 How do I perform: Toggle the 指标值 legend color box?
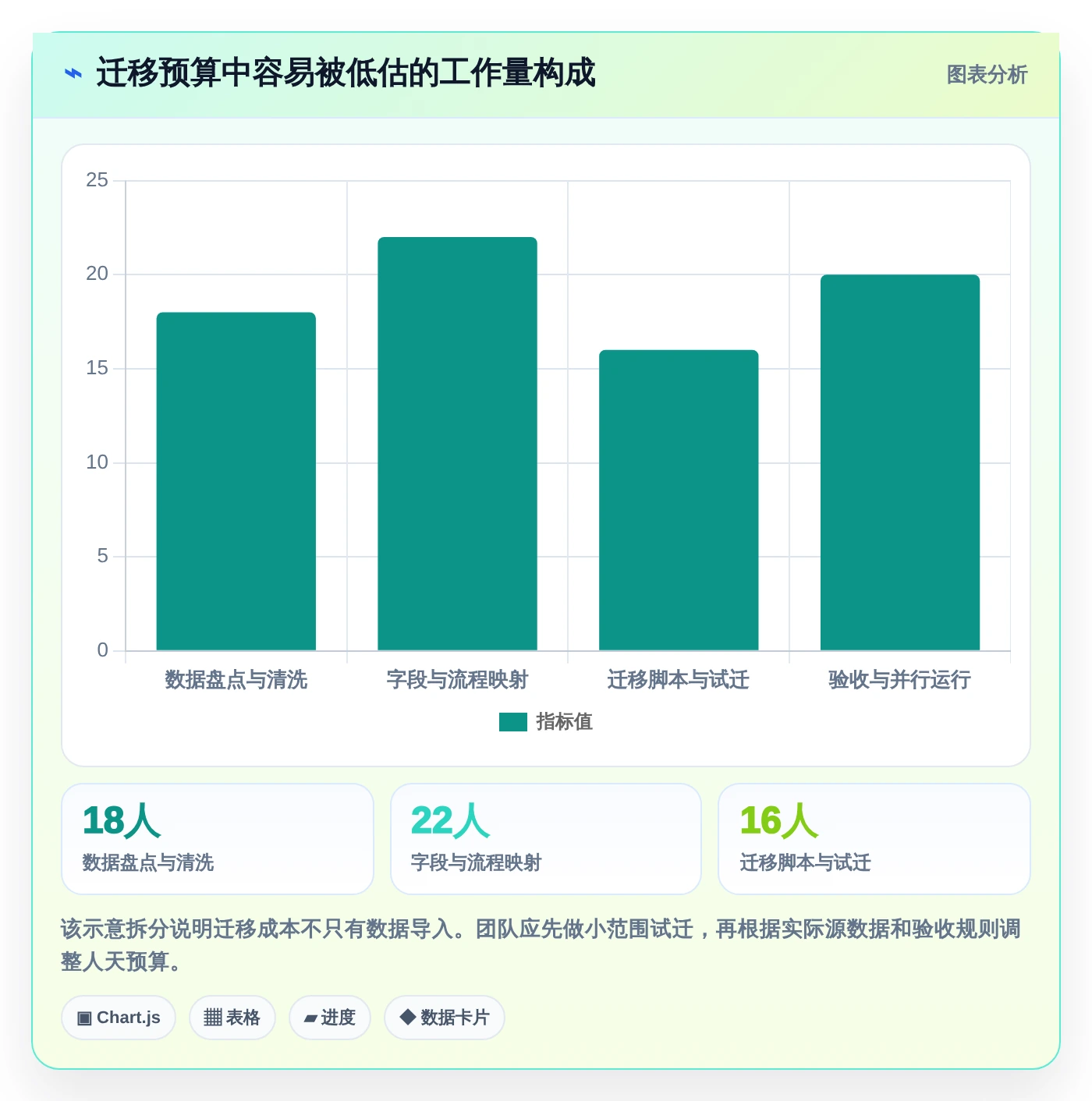point(513,722)
